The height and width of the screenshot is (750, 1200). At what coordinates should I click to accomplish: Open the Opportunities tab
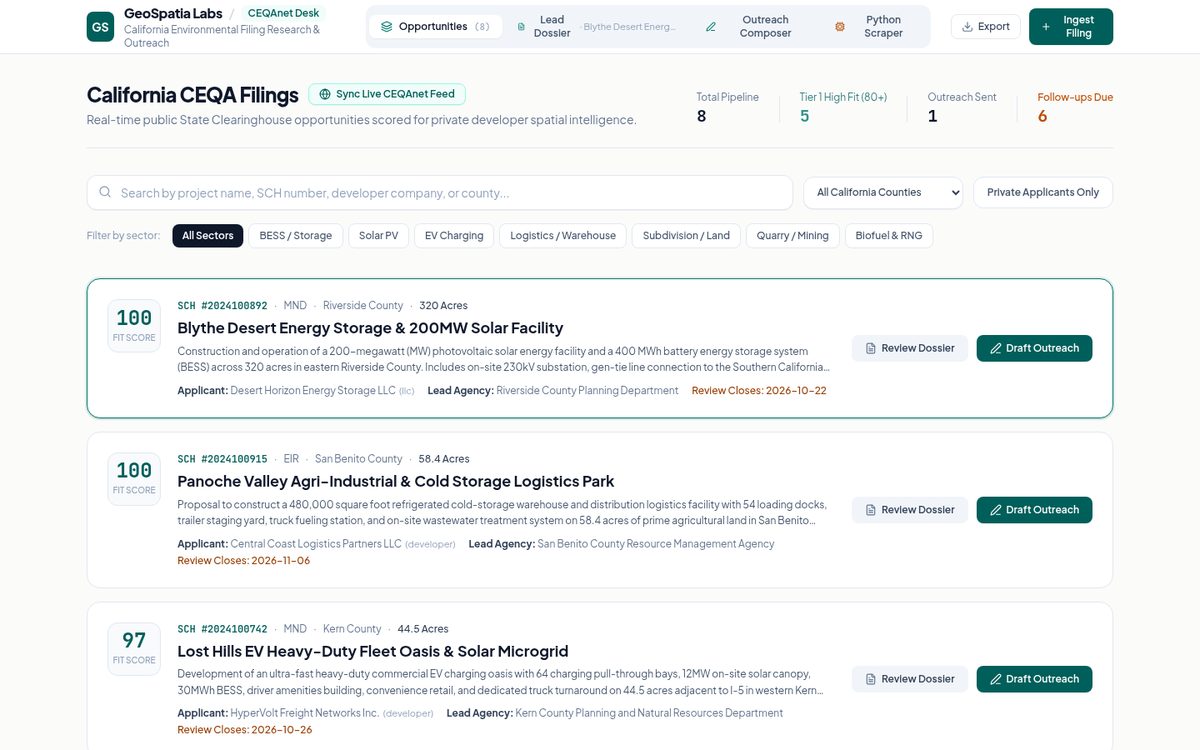435,27
